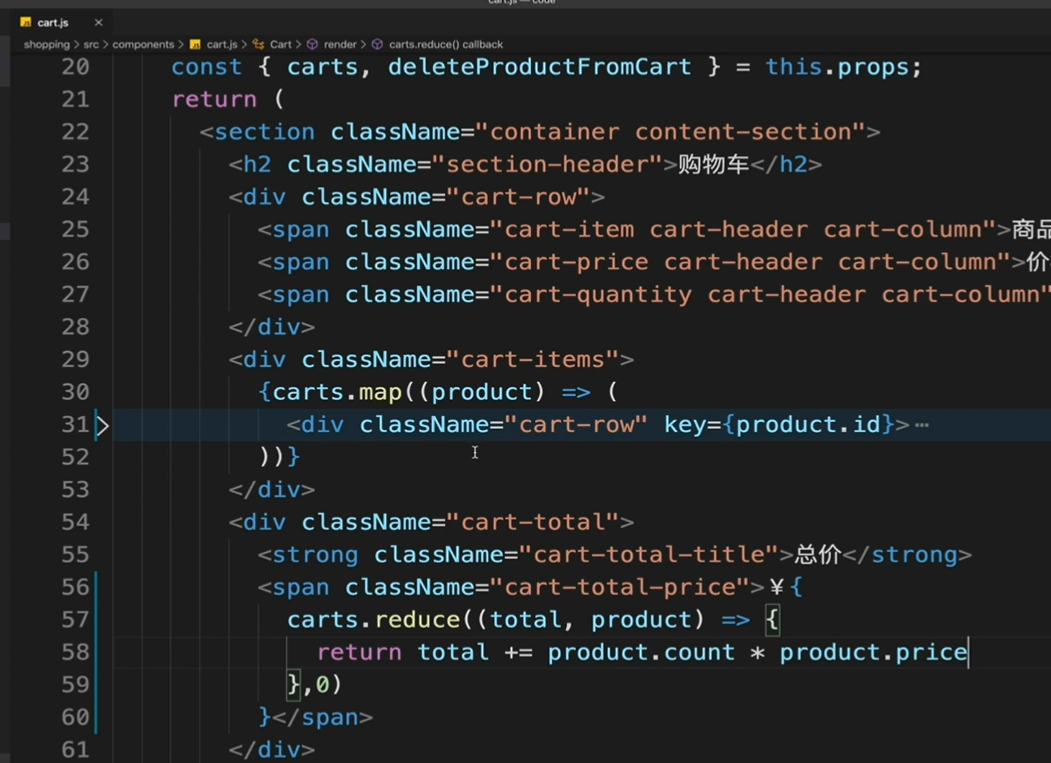Viewport: 1051px width, 763px height.
Task: Open the components breadcrumb segment
Action: tap(143, 44)
